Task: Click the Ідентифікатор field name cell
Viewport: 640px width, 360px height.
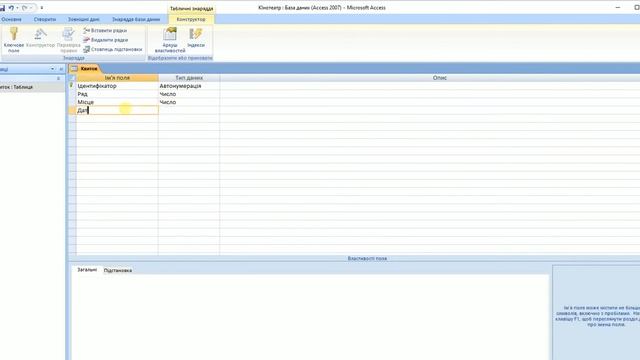Action: pyautogui.click(x=117, y=86)
